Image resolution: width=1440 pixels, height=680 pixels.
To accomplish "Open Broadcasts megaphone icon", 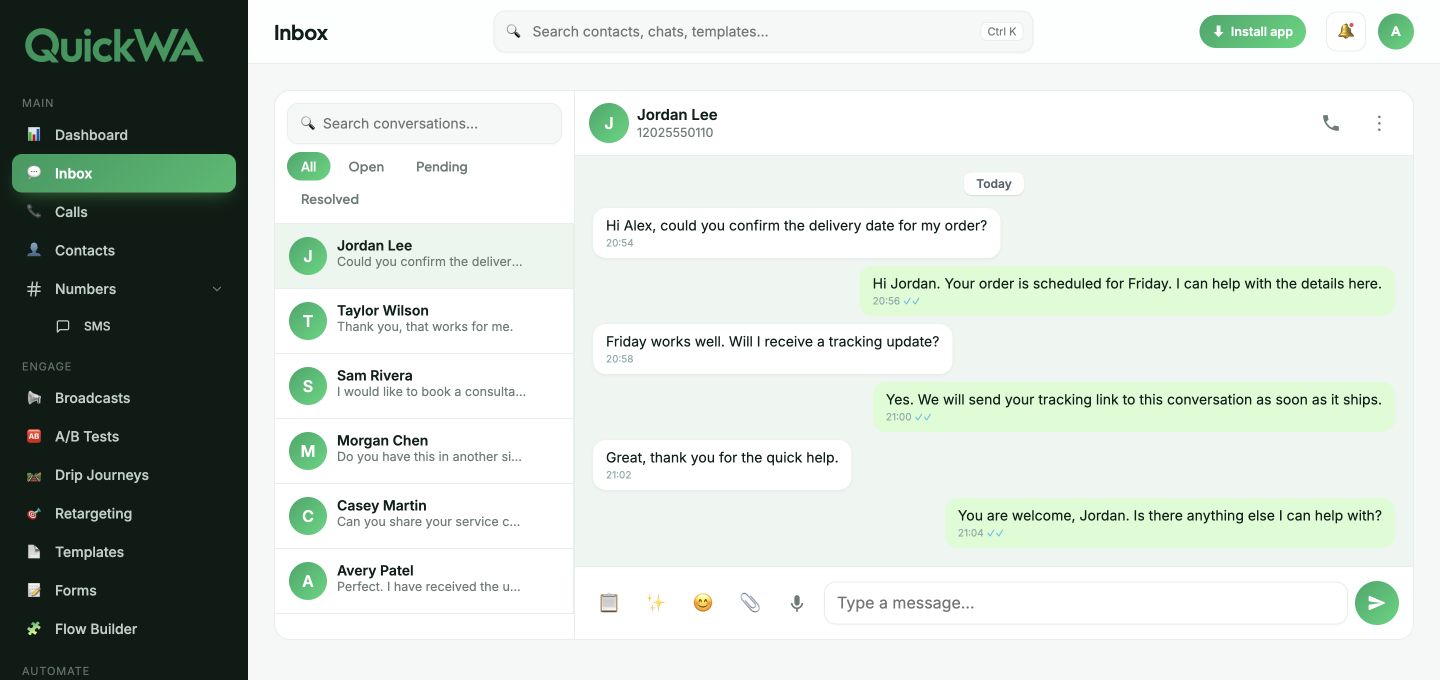I will [x=34, y=398].
